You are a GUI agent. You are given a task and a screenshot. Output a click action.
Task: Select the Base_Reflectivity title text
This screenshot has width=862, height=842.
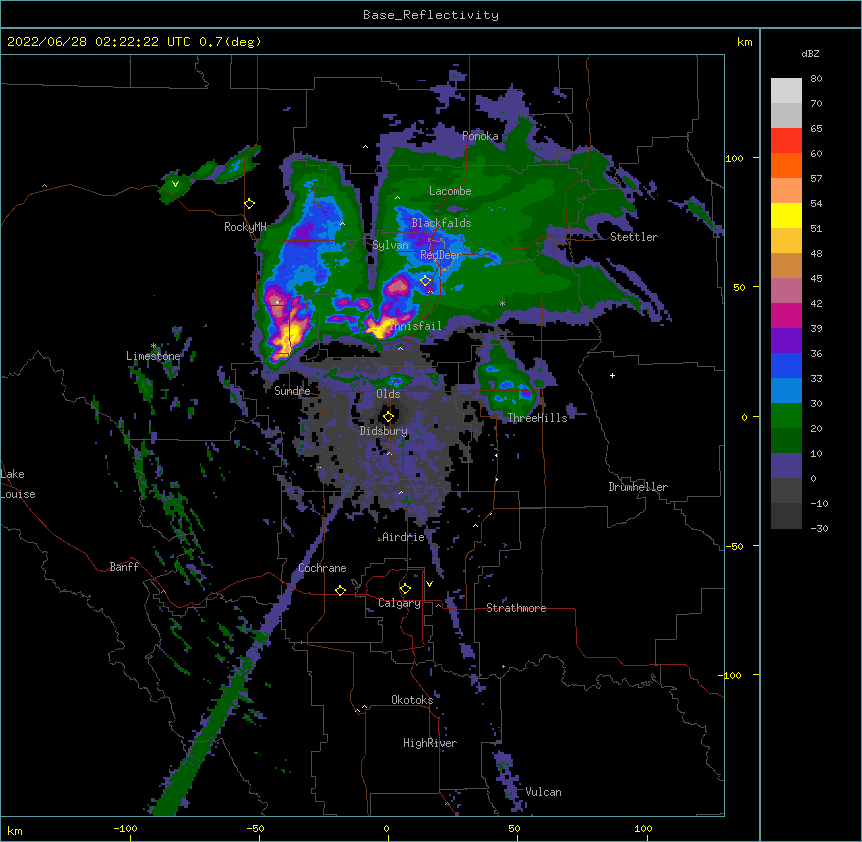431,15
